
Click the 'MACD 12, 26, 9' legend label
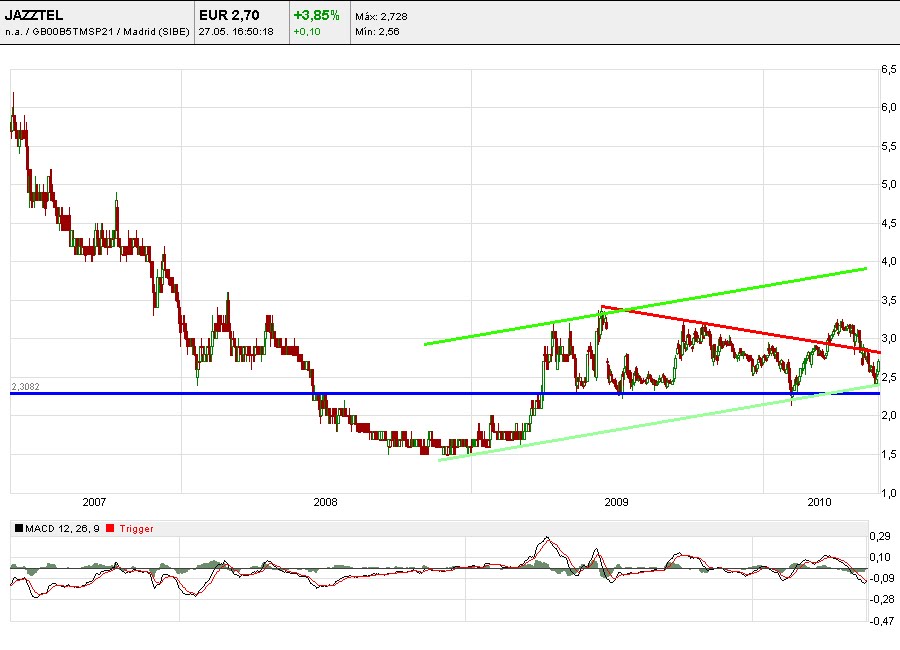(63, 528)
